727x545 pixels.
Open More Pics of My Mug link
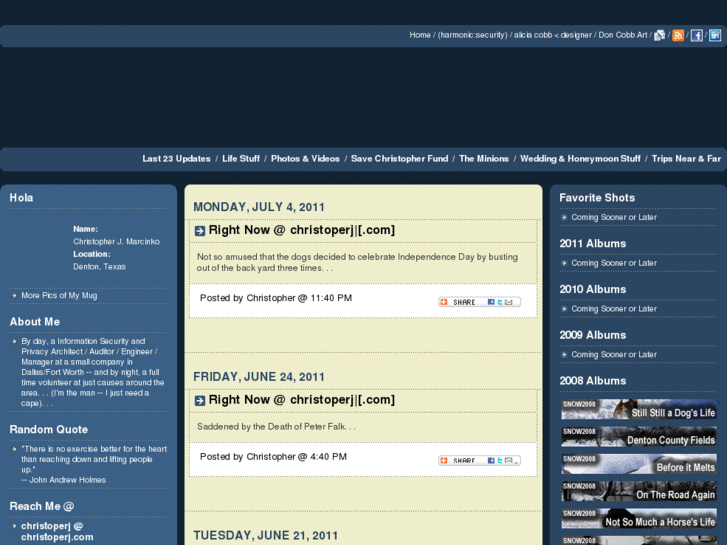pyautogui.click(x=59, y=295)
